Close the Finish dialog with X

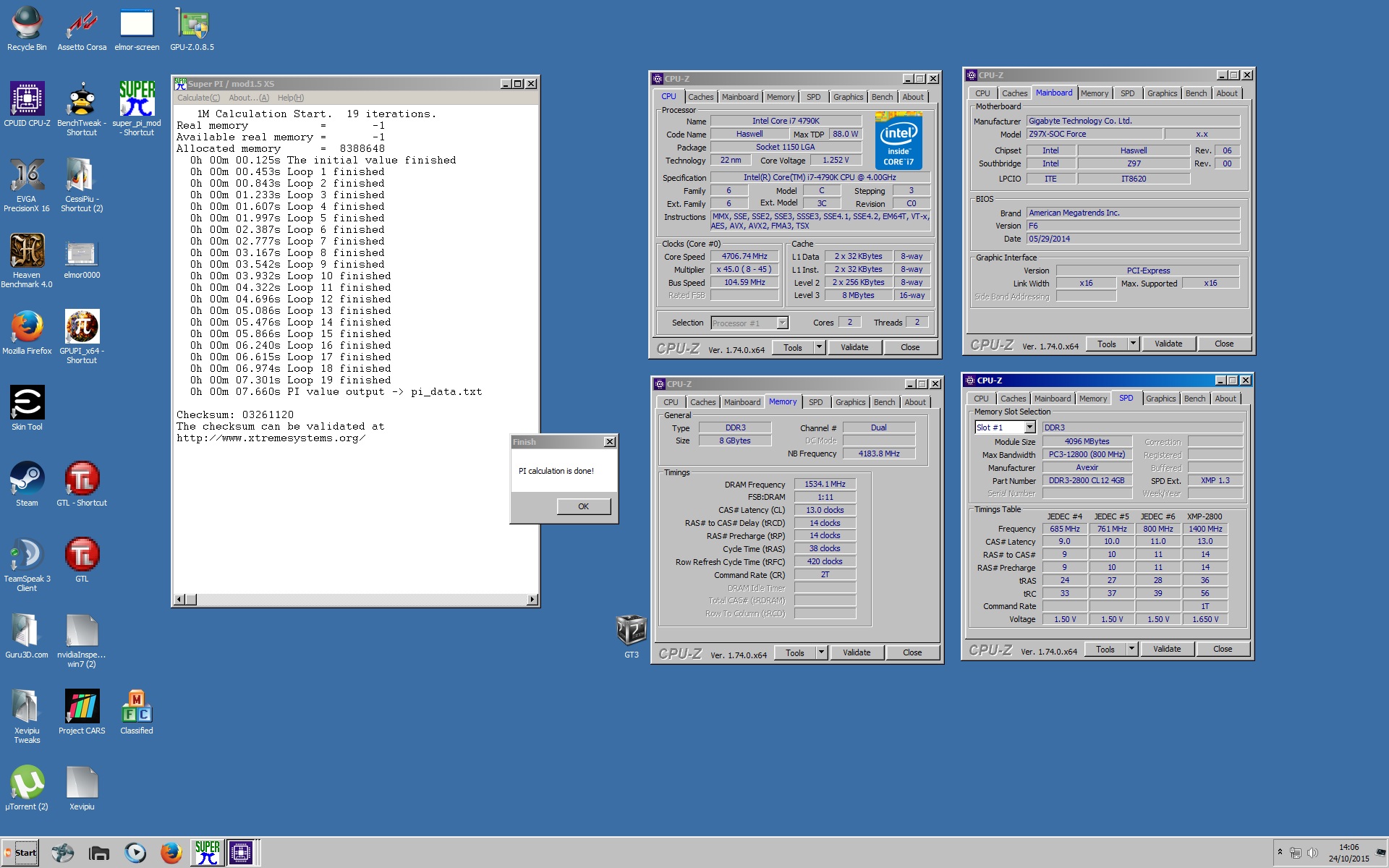point(610,442)
